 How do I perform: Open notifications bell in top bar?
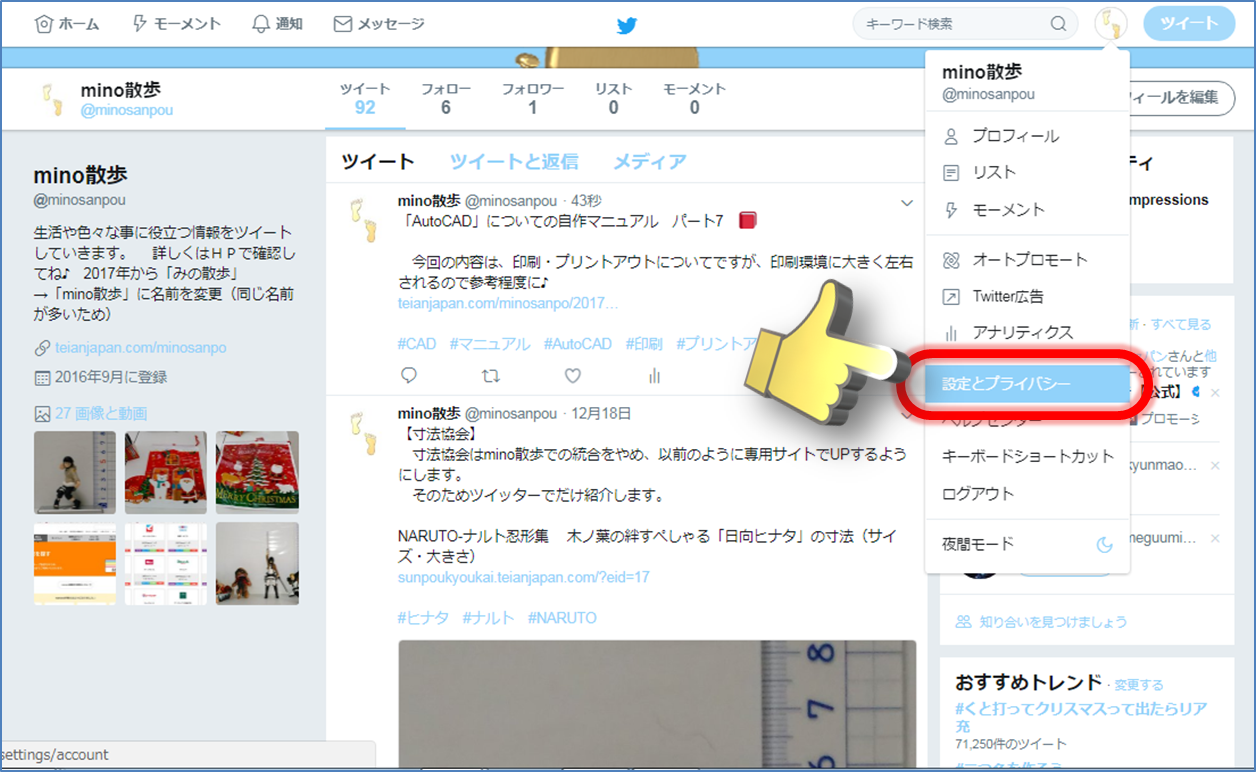pos(277,24)
